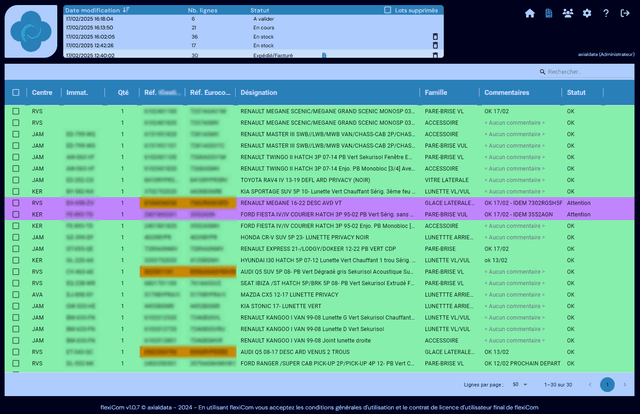Check the MAZDA CX5 12-17 LUNETTE PRIVACY row
Image resolution: width=640 pixels, height=414 pixels.
point(16,294)
